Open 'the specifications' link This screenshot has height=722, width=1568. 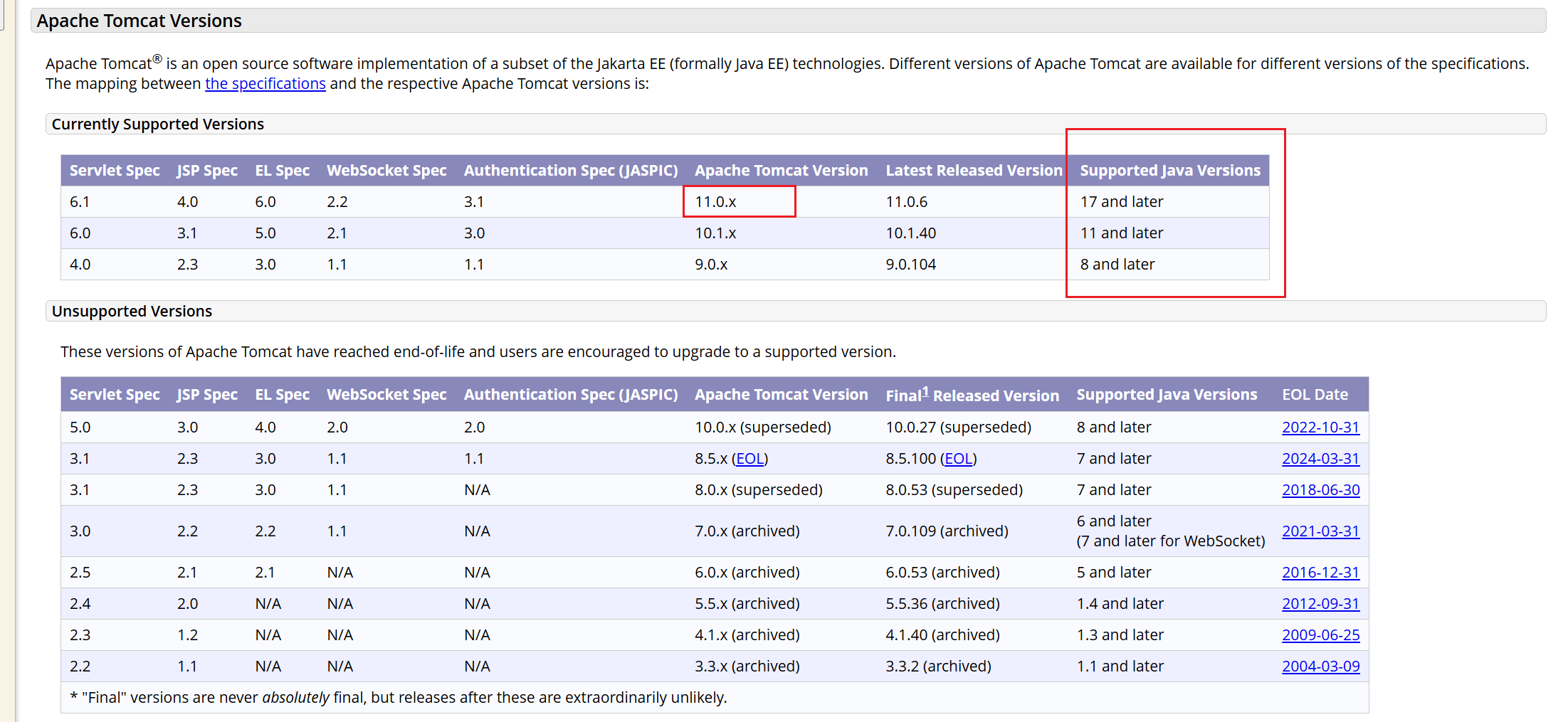point(265,84)
